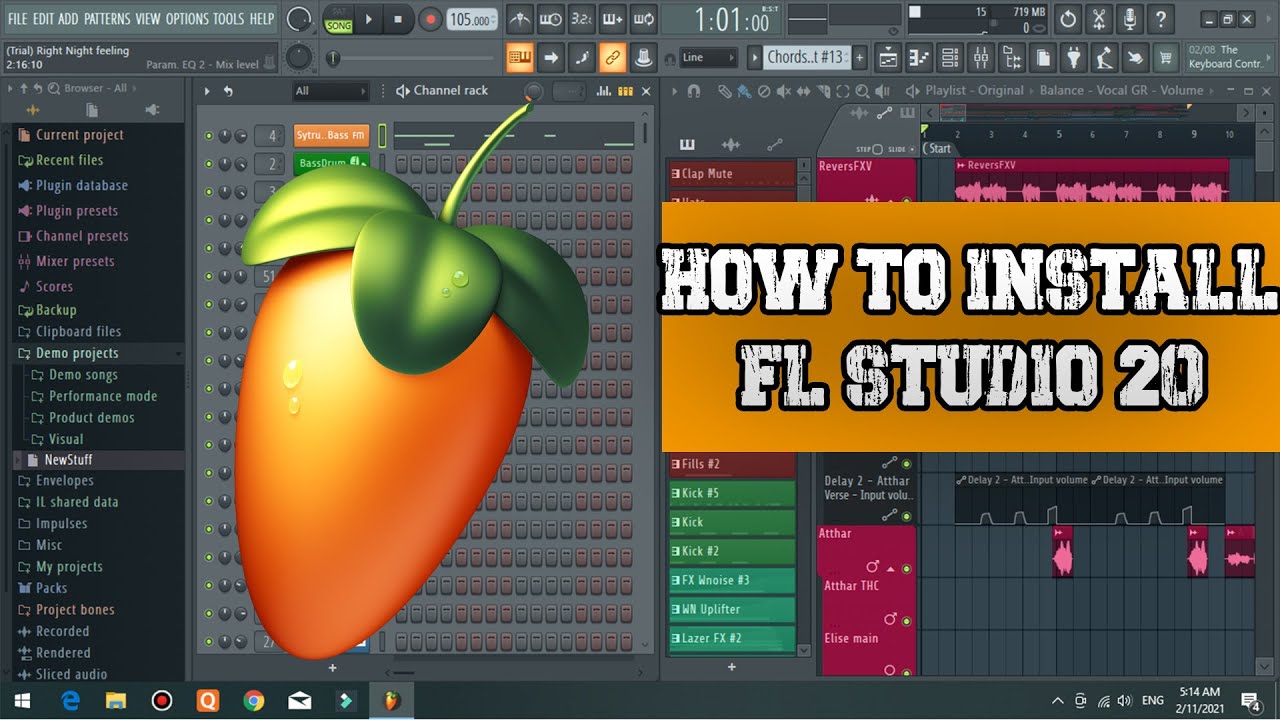Toggle the Sytru..Bass FM channel select indicator
Screen dimensions: 1280x720
[x=381, y=136]
